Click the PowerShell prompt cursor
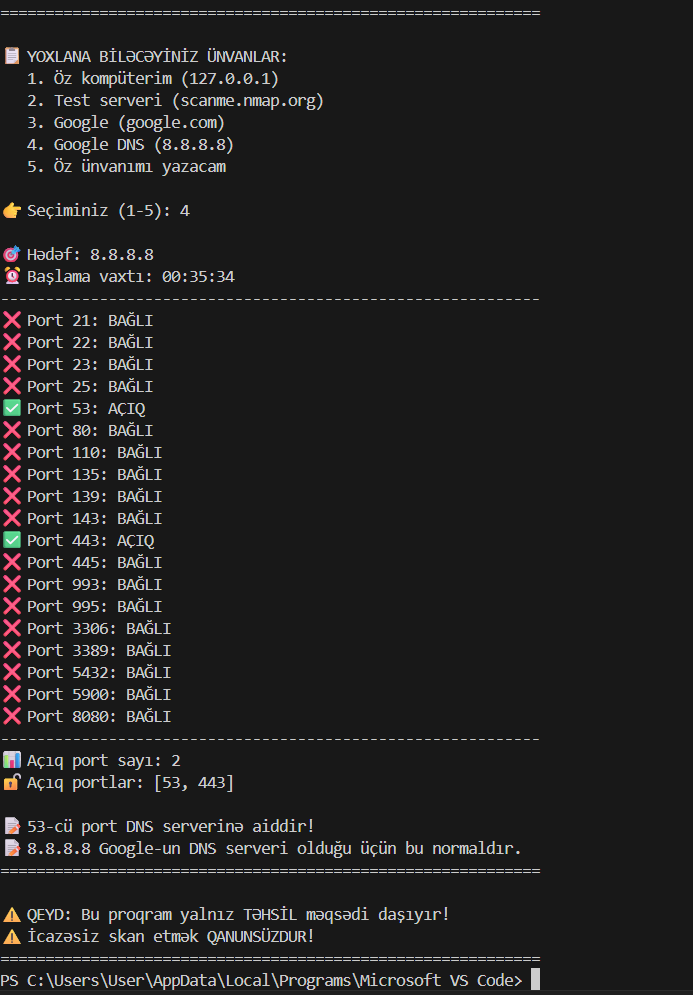 (535, 980)
